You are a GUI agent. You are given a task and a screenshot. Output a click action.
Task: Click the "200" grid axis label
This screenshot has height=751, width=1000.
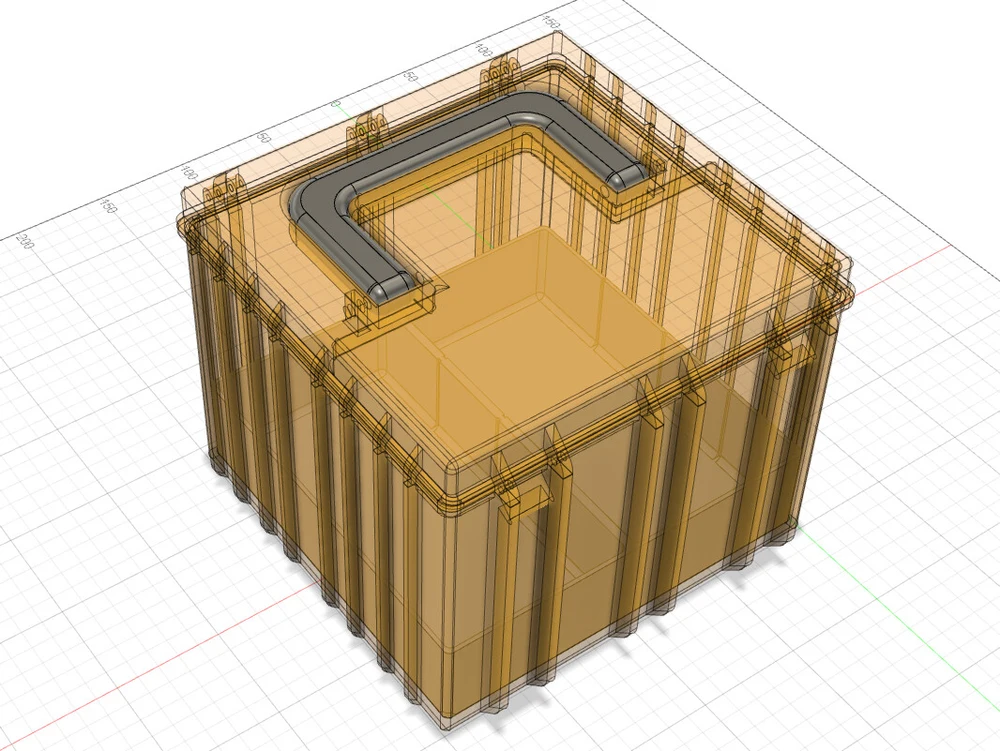[x=26, y=242]
